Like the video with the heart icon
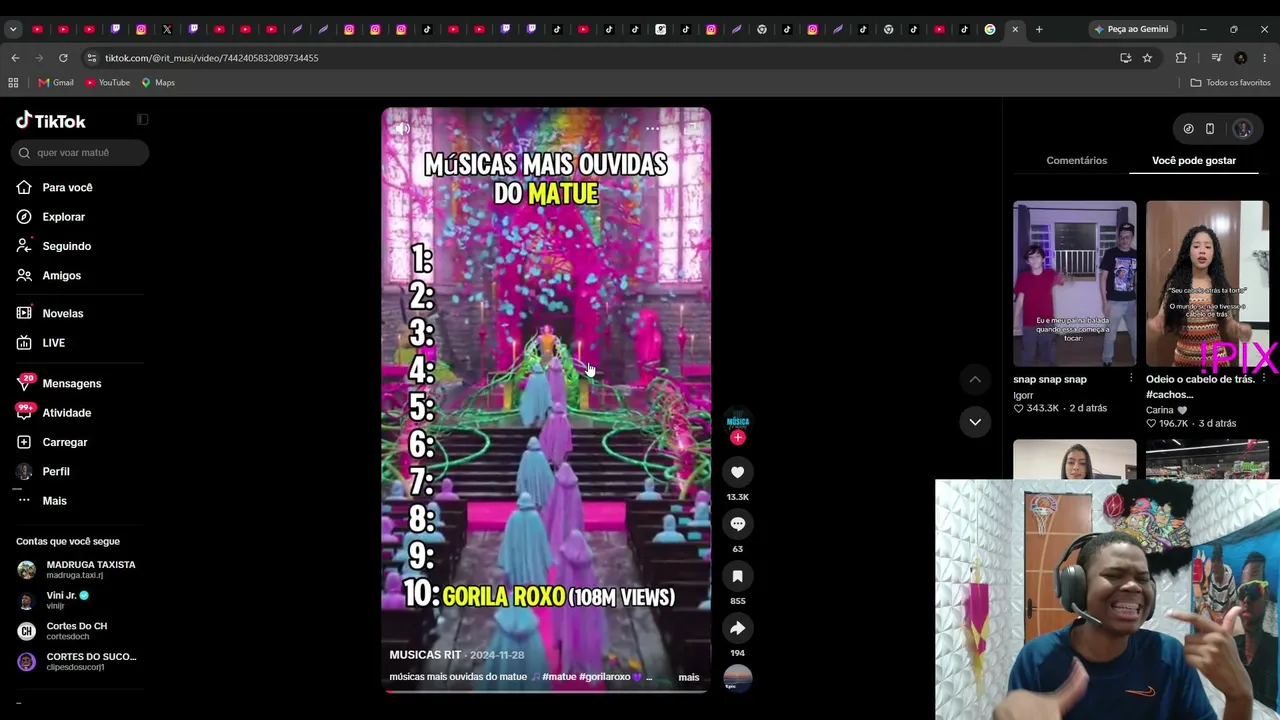 (x=737, y=472)
